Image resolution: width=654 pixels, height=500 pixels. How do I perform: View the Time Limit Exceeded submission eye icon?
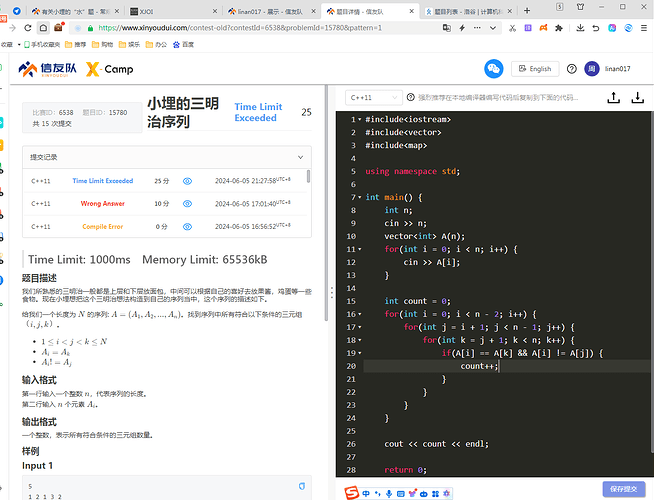[x=187, y=181]
